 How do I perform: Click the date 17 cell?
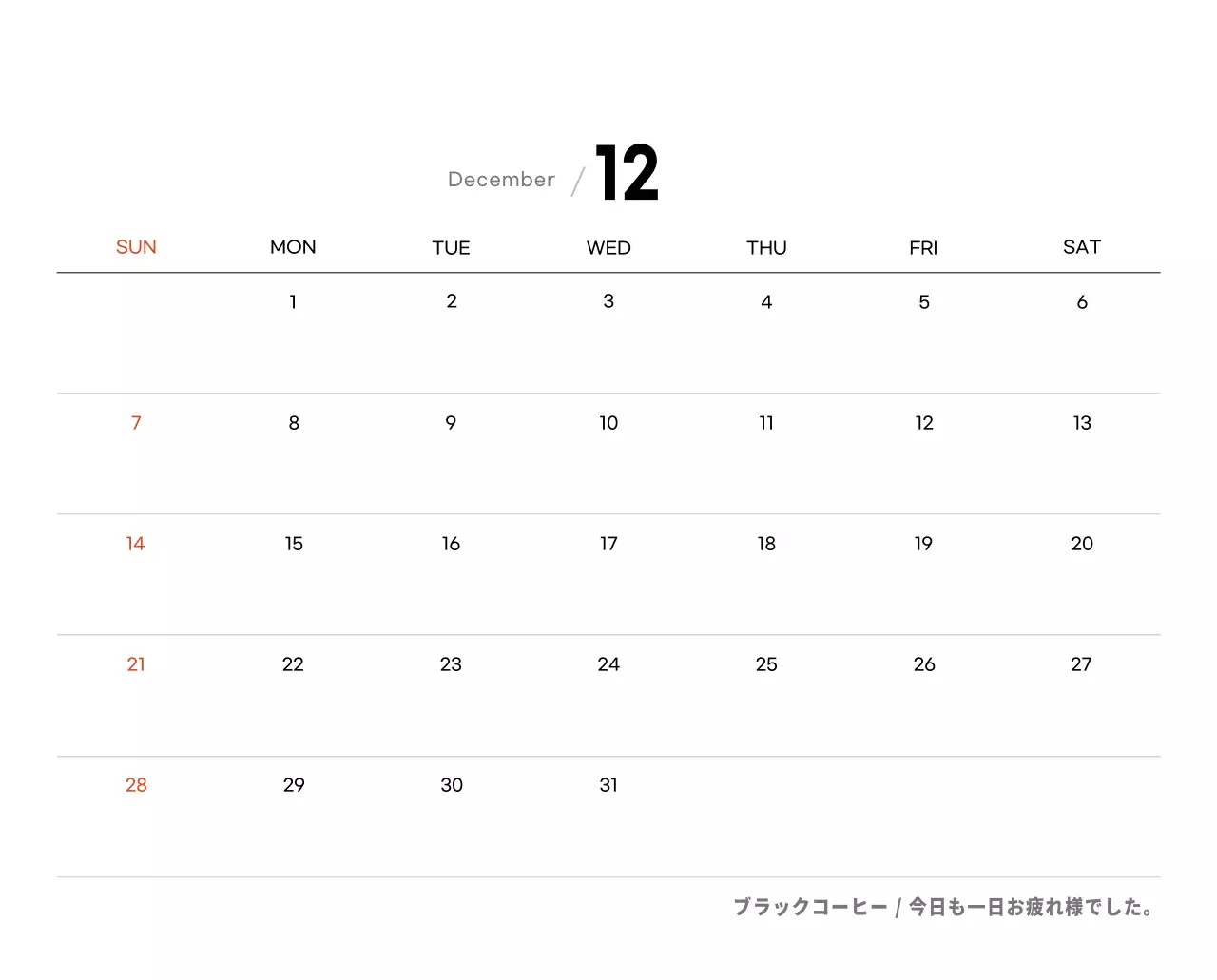(608, 544)
